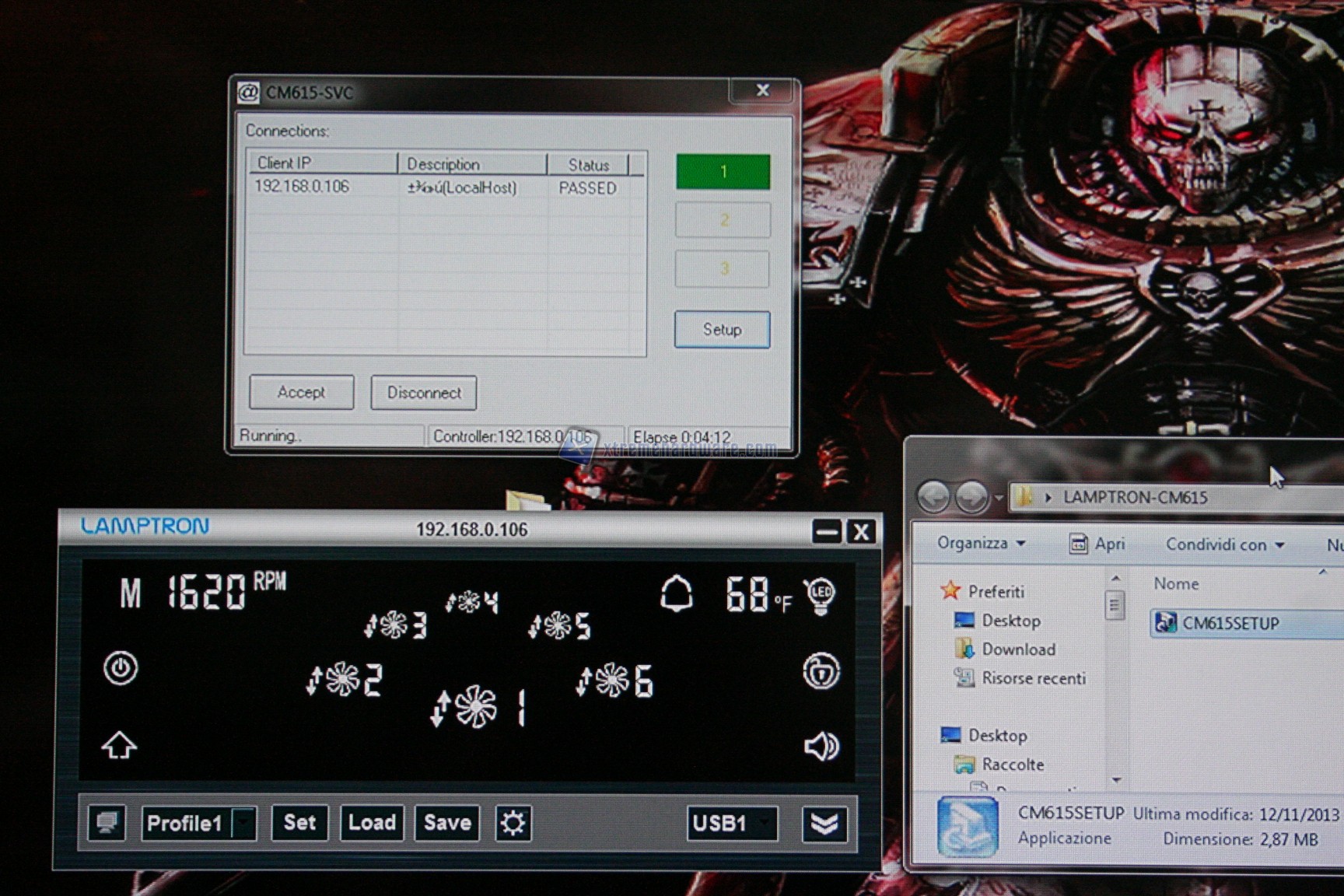
Task: Click the Setup button in CM615-SVC
Action: tap(722, 330)
